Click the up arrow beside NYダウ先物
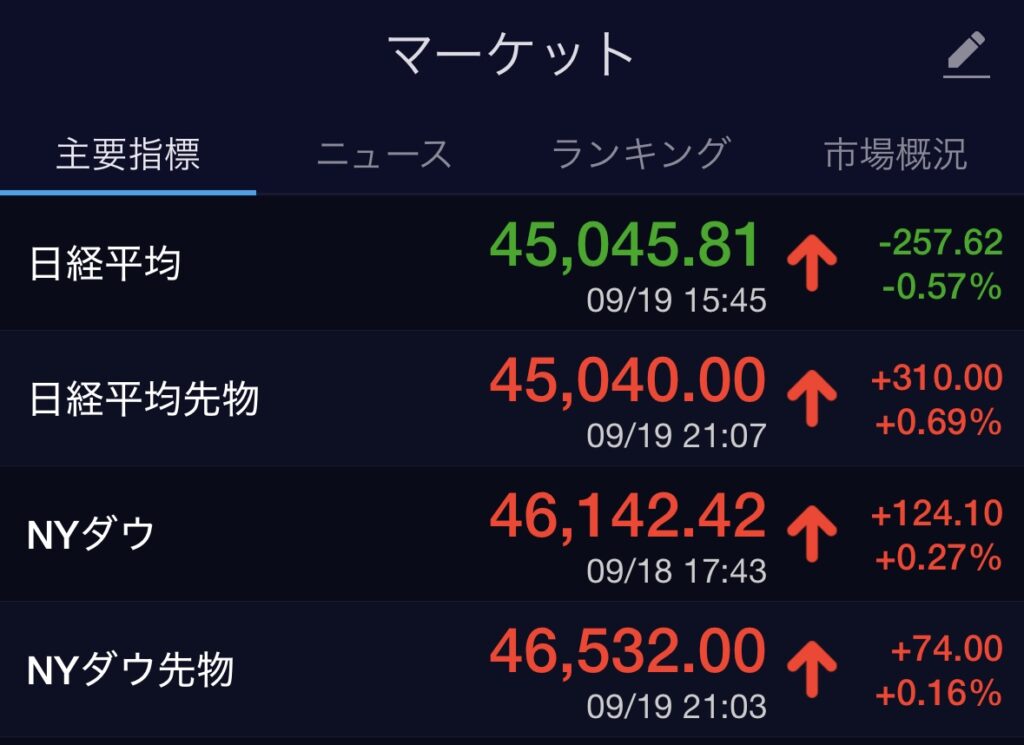 click(x=811, y=669)
